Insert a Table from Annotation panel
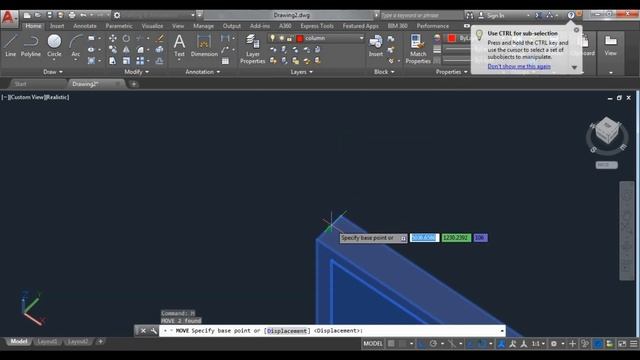The height and width of the screenshot is (360, 640). tap(225, 61)
